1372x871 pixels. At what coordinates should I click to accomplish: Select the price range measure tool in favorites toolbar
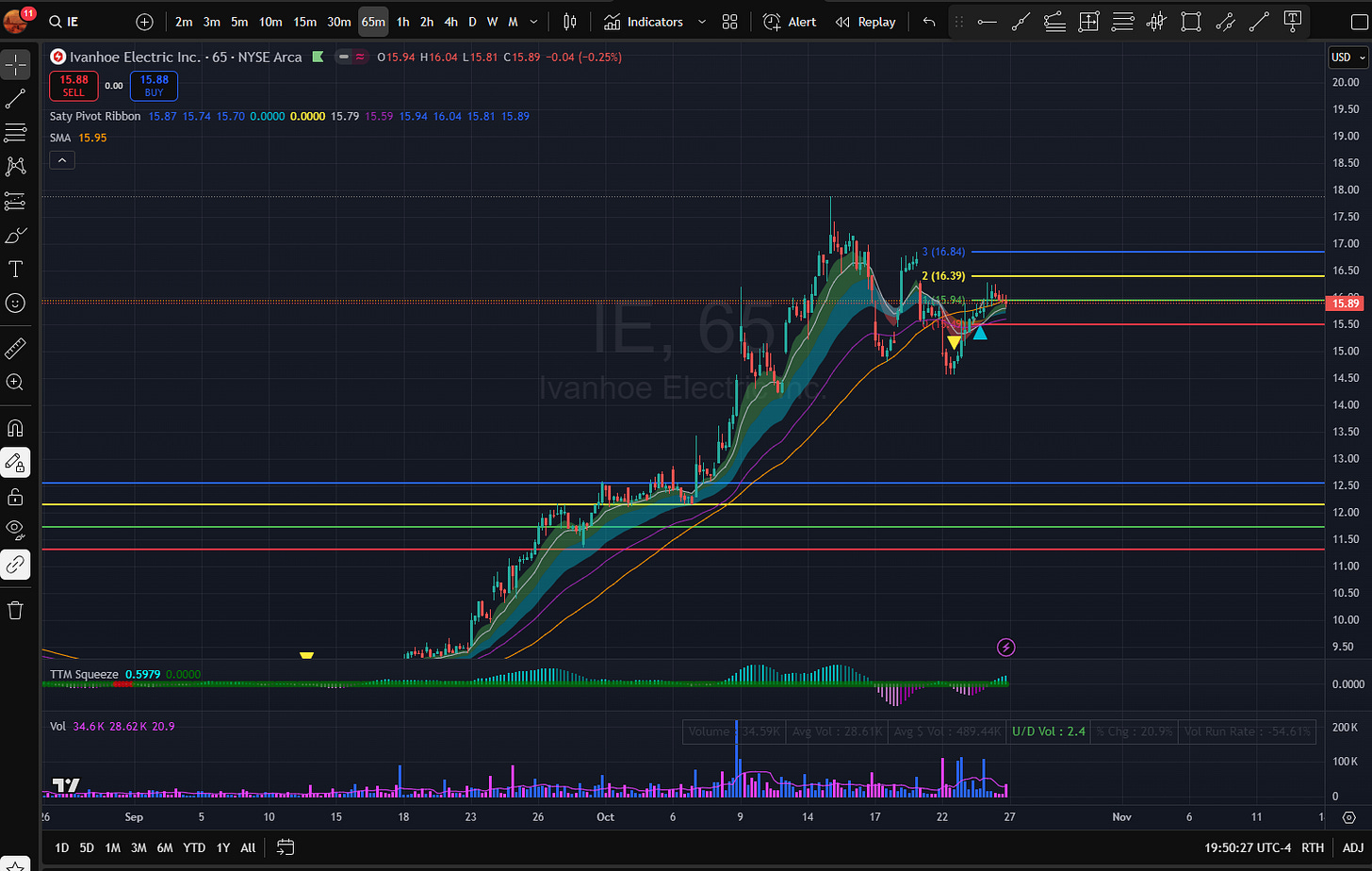click(x=1088, y=22)
